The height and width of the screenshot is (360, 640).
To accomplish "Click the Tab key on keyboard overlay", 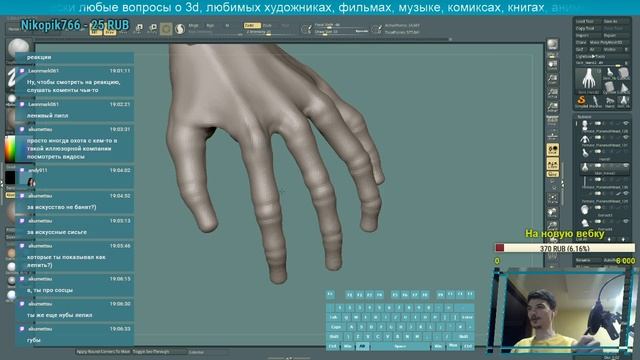I will coord(334,317).
